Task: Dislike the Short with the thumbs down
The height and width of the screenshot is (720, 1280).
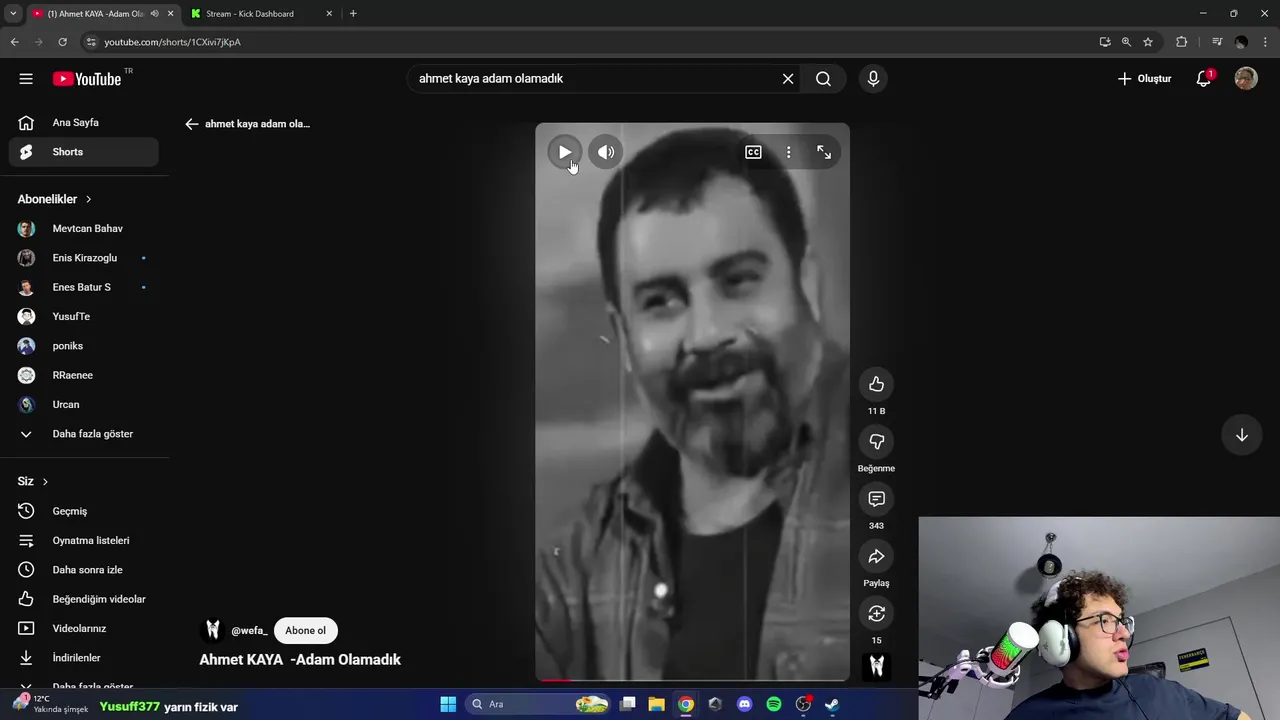Action: coord(876,441)
